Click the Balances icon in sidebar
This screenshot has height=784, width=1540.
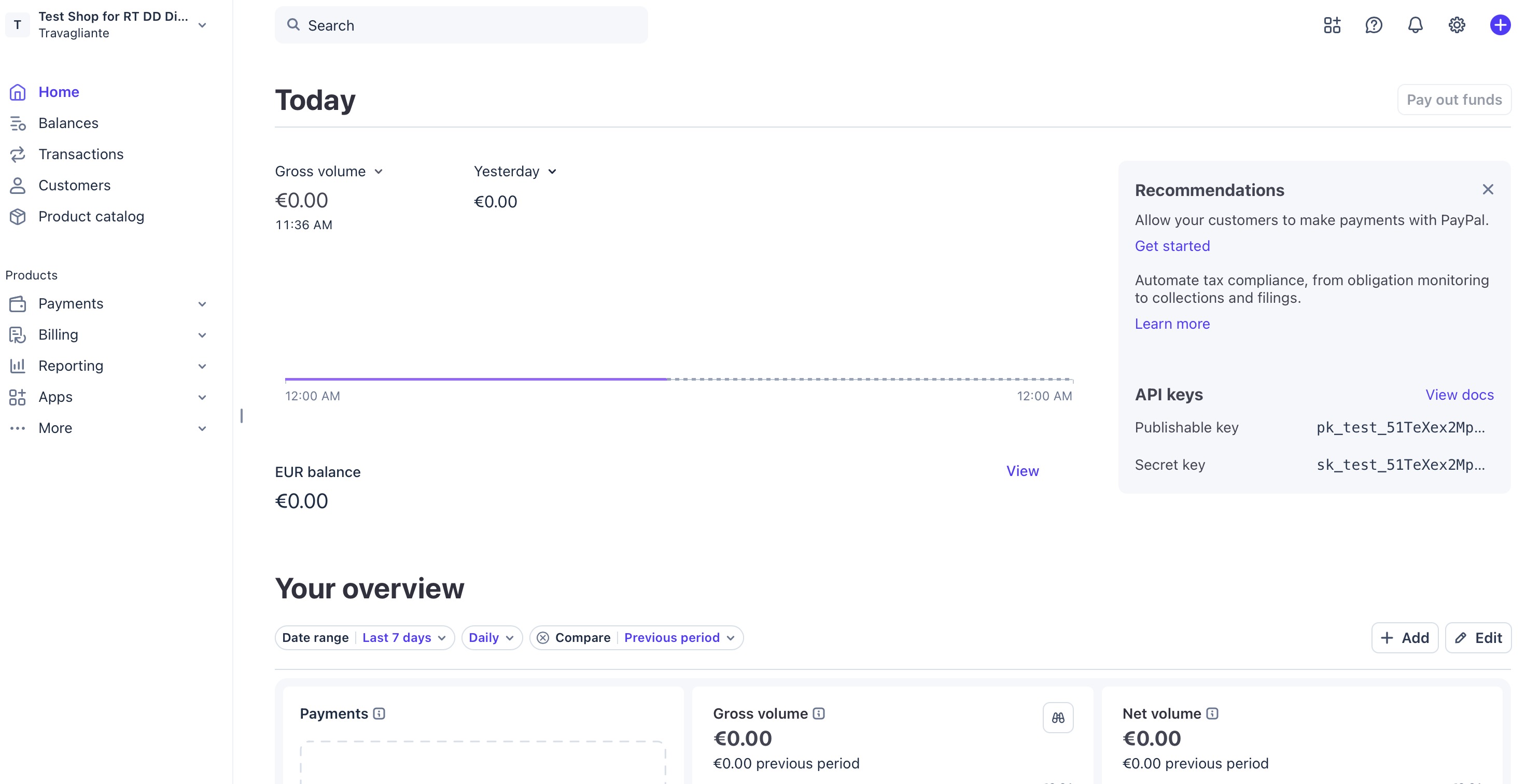17,123
